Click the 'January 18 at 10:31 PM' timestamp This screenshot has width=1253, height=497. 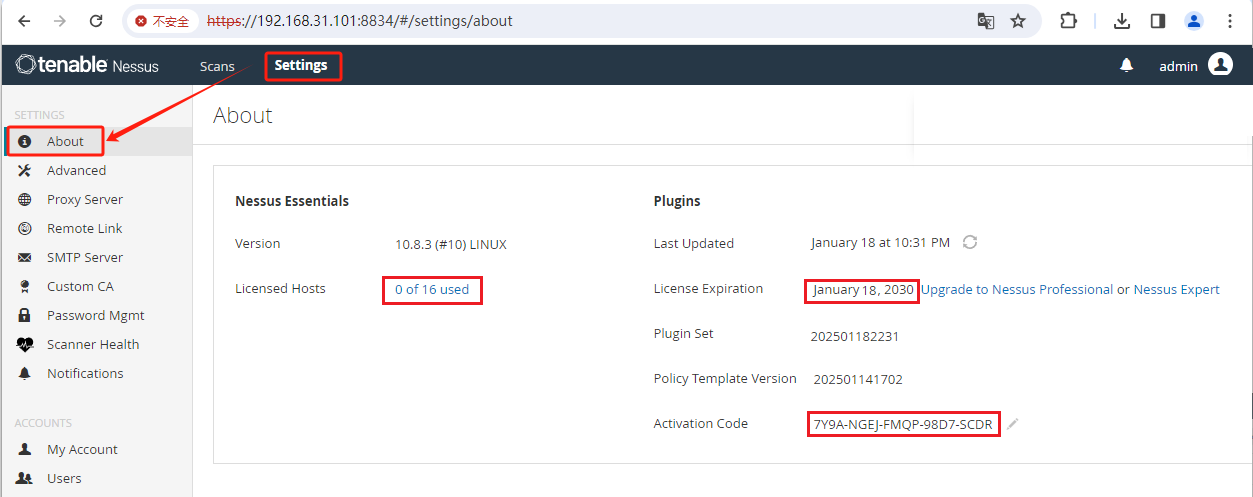tap(880, 242)
